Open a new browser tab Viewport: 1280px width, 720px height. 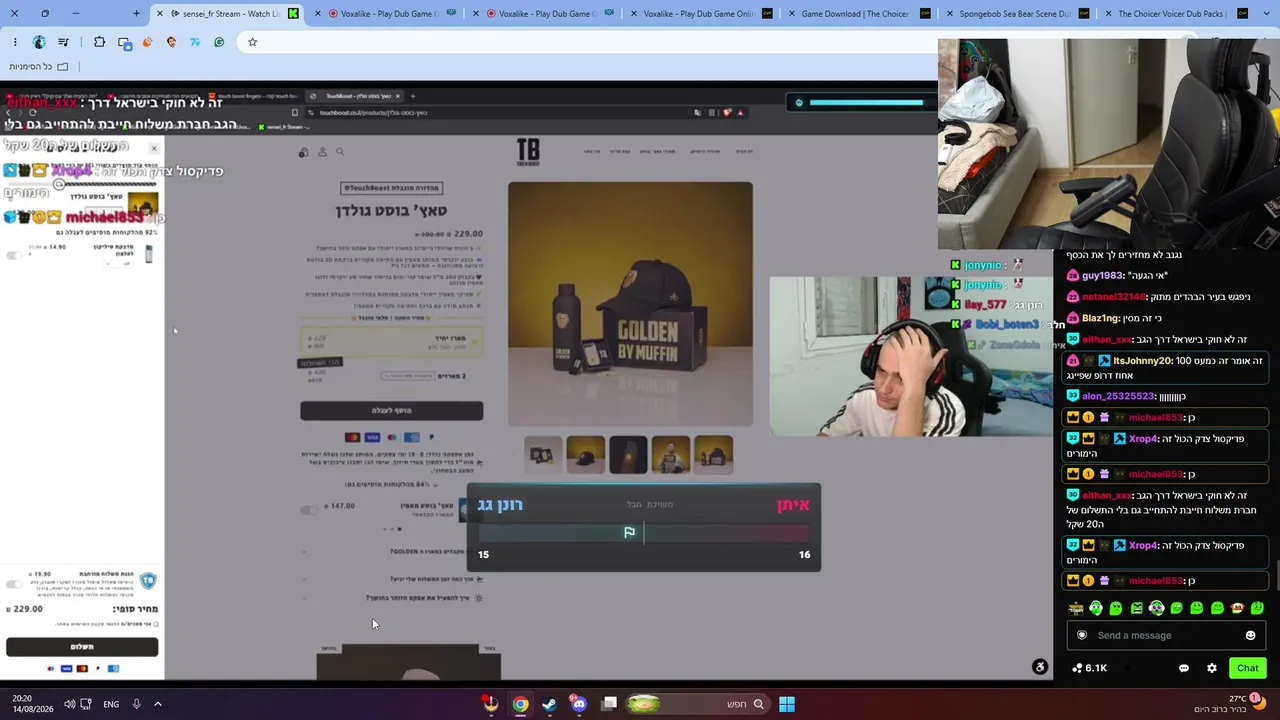[x=136, y=14]
